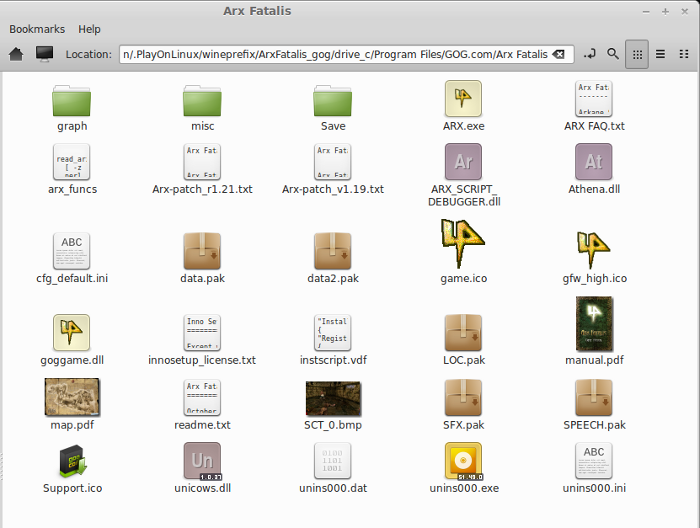Maximize the Arx Fatalis window
The width and height of the screenshot is (700, 528).
coord(665,12)
